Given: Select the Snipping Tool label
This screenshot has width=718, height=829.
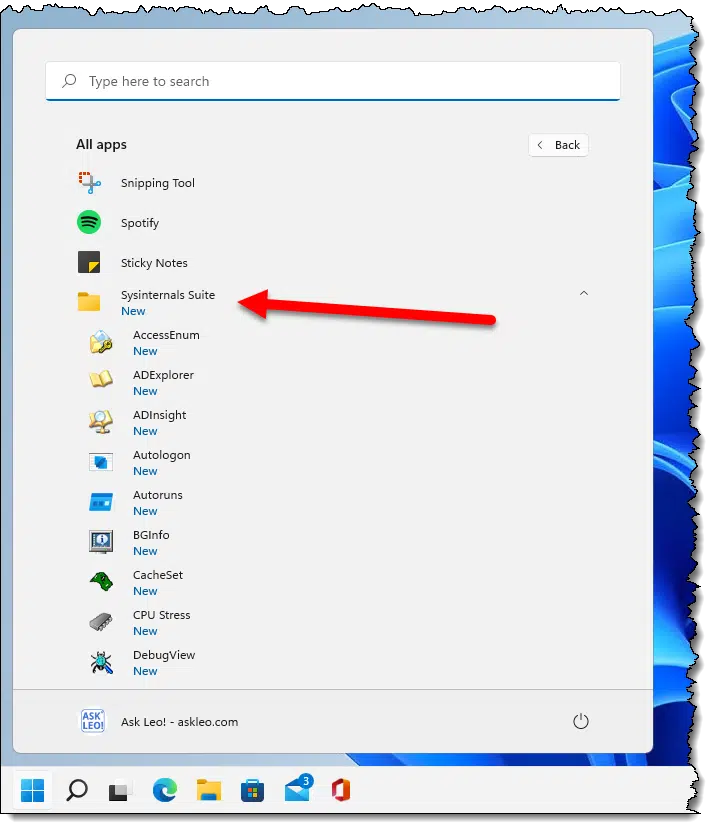Looking at the screenshot, I should [x=158, y=183].
